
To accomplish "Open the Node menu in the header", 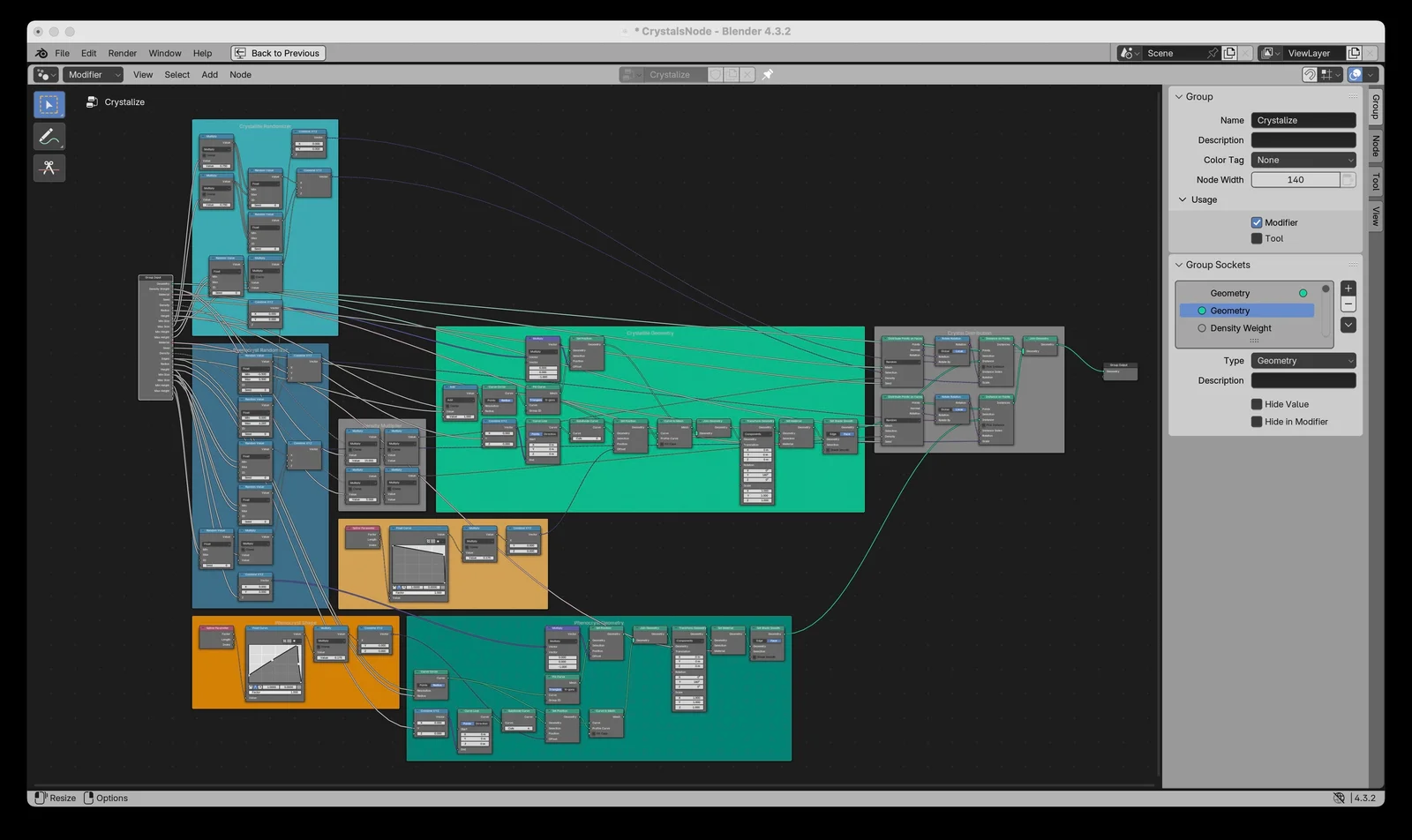I will click(240, 74).
